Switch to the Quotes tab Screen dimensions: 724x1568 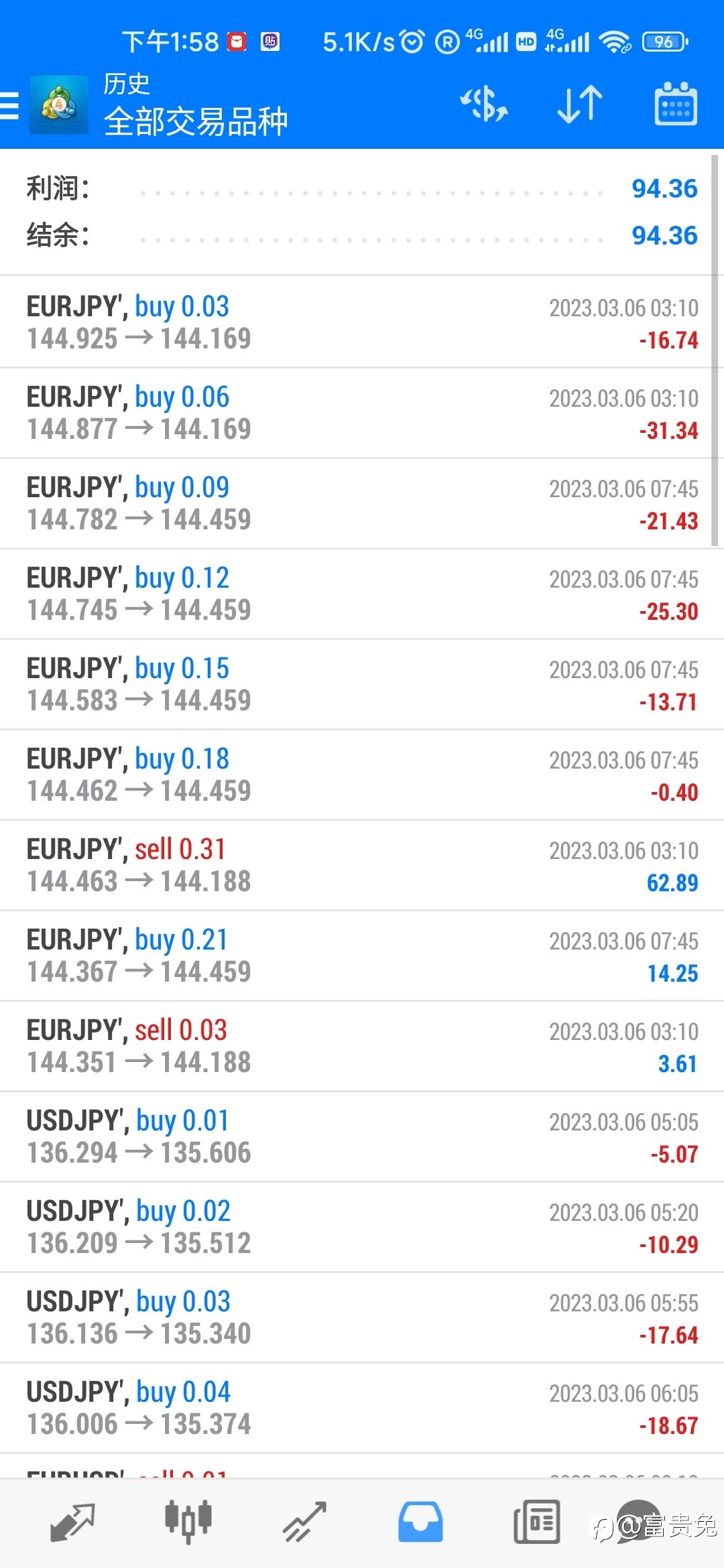click(x=72, y=1522)
